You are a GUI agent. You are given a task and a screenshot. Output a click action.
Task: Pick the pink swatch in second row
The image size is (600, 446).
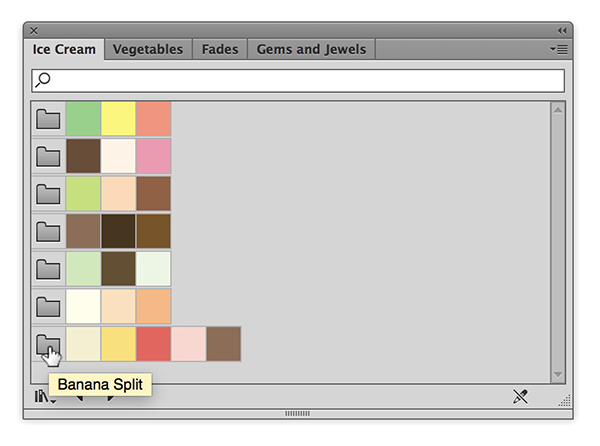pyautogui.click(x=153, y=156)
